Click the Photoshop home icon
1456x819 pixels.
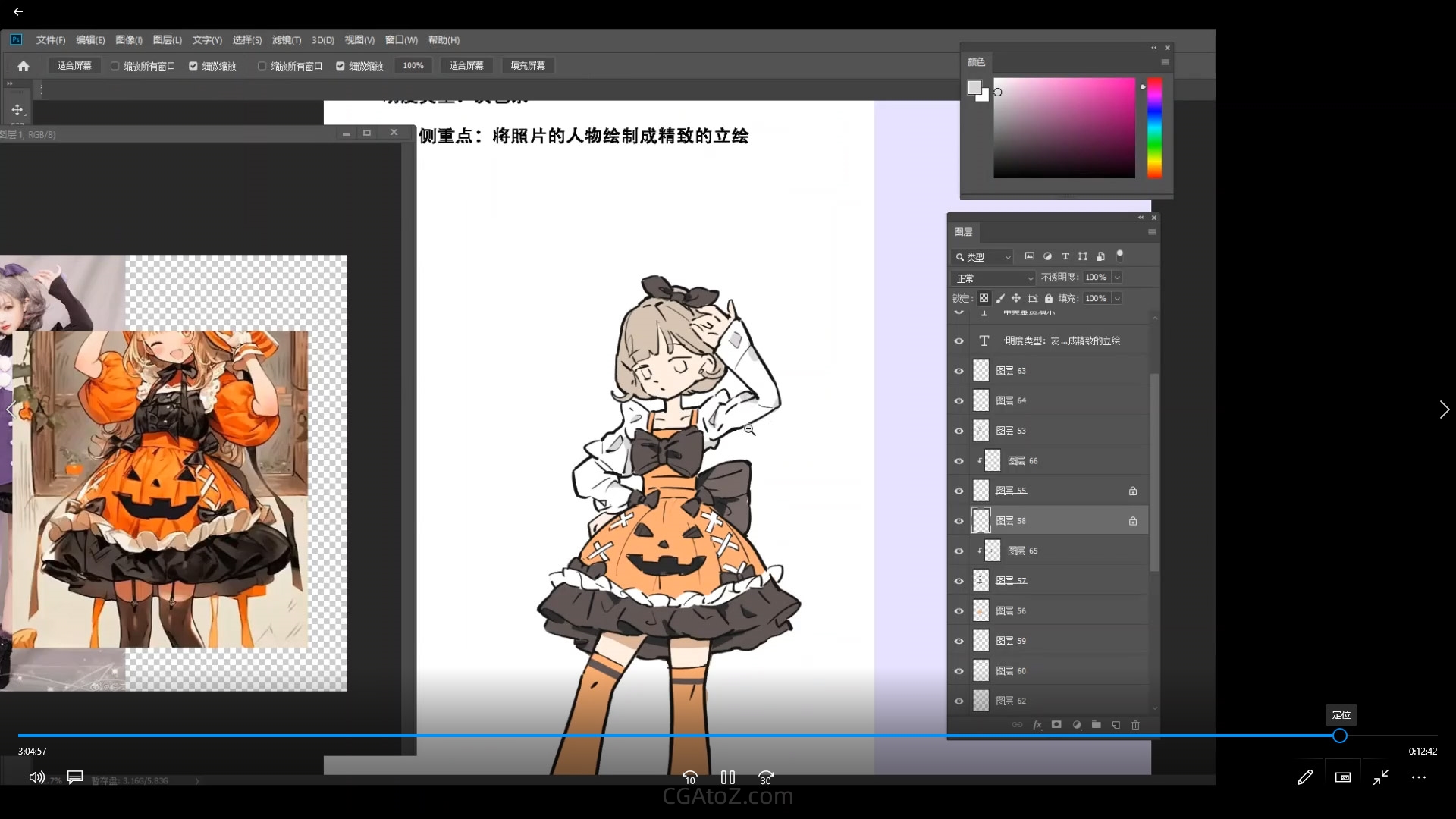24,66
